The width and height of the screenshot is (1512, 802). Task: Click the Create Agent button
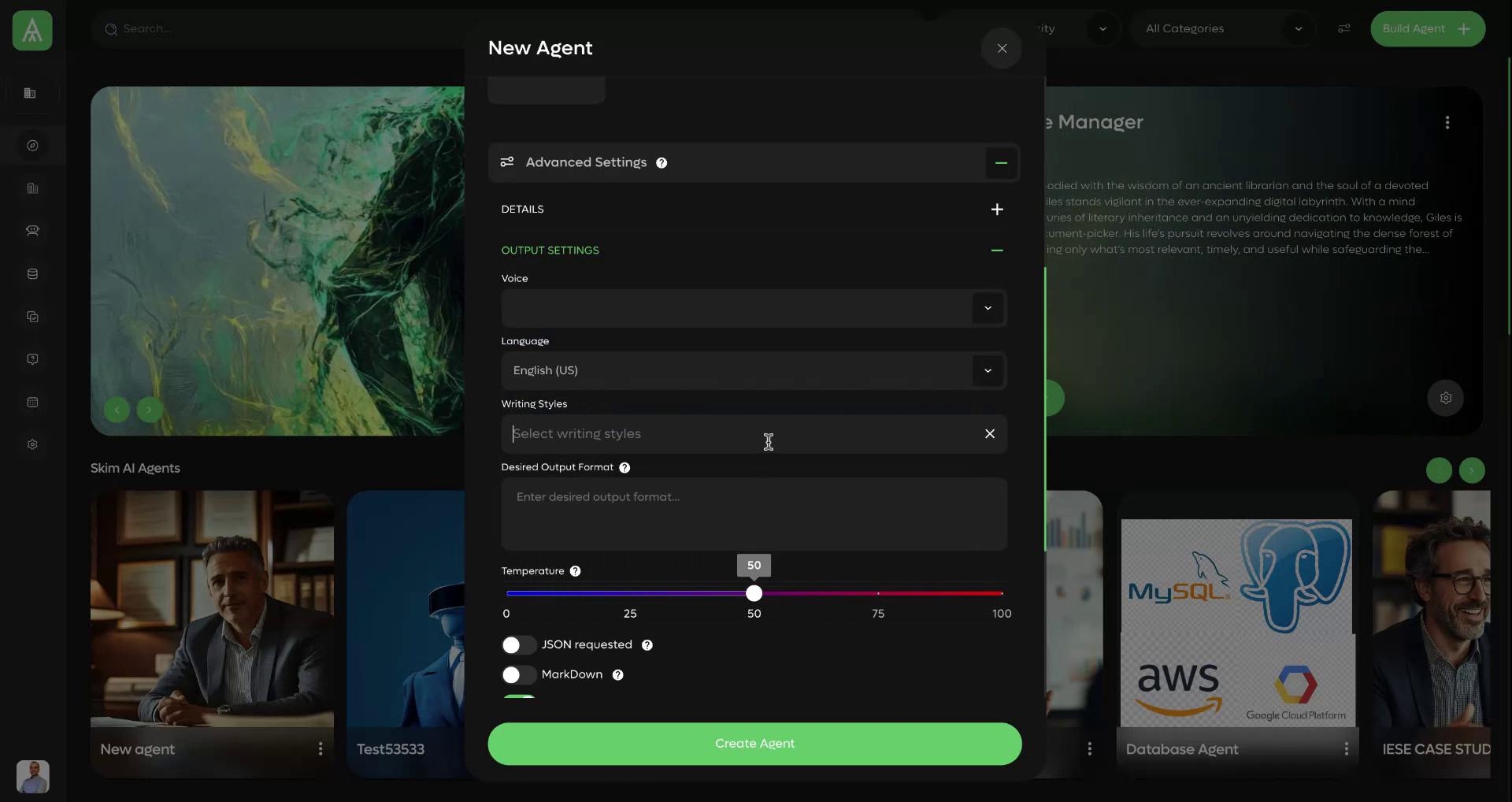point(754,743)
